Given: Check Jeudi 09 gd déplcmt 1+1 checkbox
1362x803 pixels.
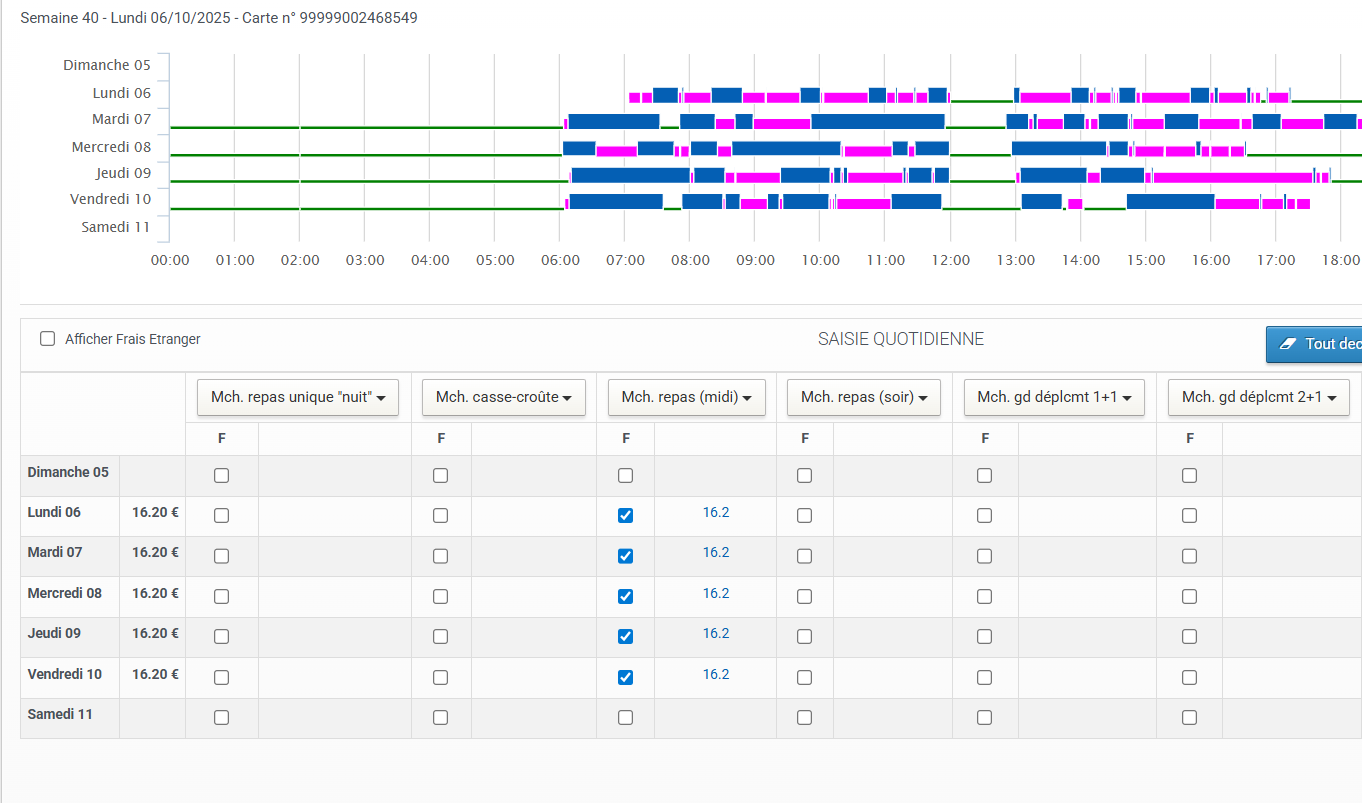Looking at the screenshot, I should 984,637.
